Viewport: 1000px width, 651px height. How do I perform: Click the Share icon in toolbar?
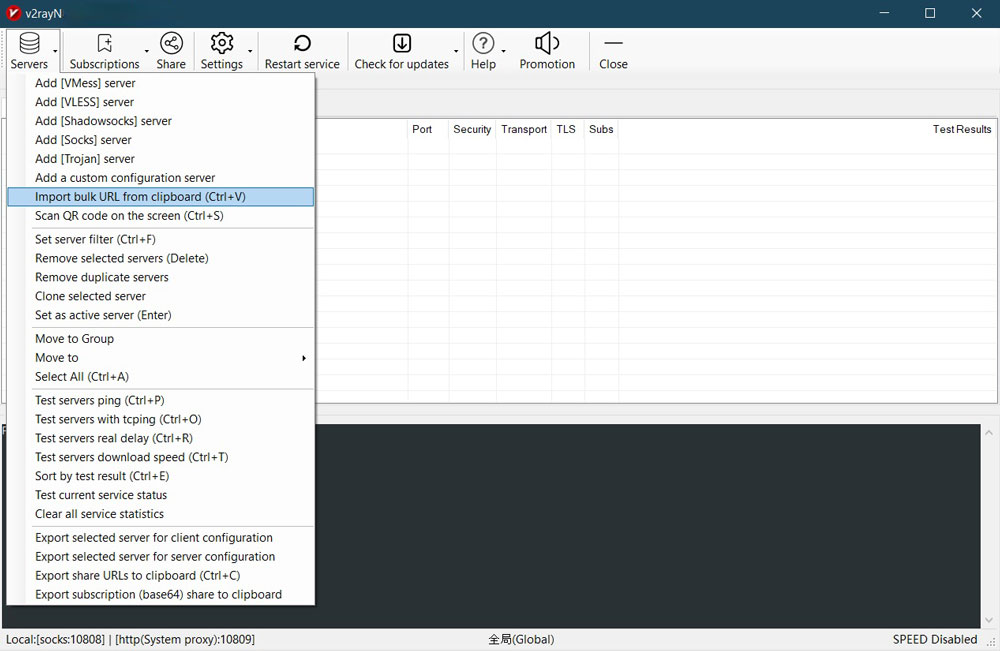point(171,43)
